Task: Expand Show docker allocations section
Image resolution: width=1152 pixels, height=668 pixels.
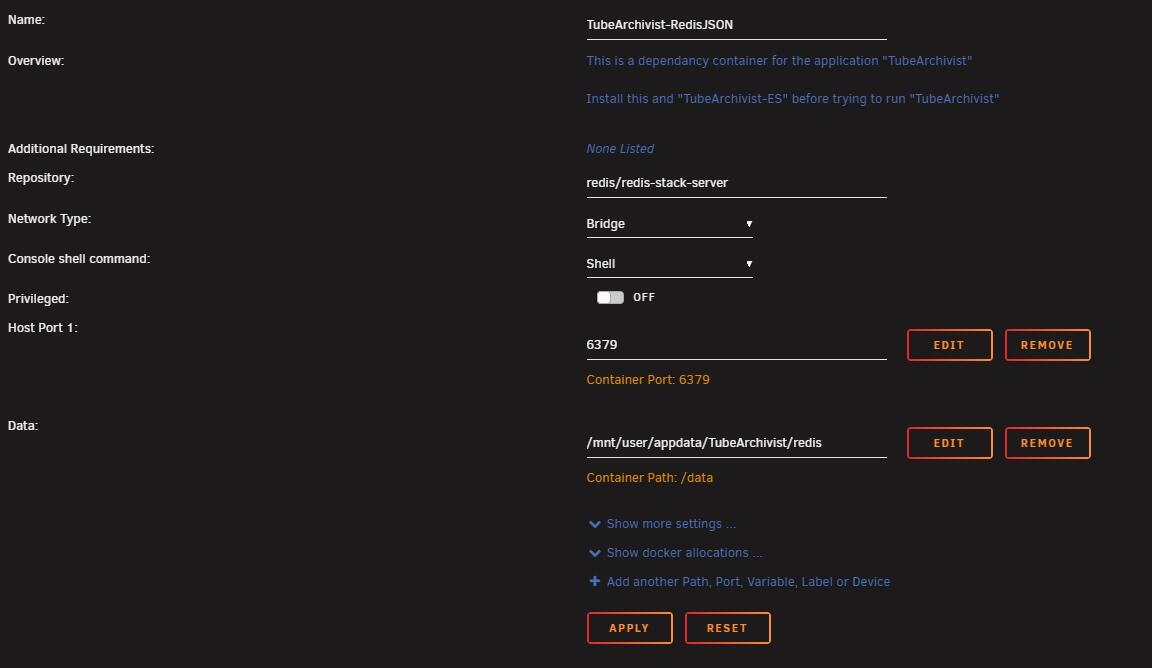Action: click(x=684, y=553)
